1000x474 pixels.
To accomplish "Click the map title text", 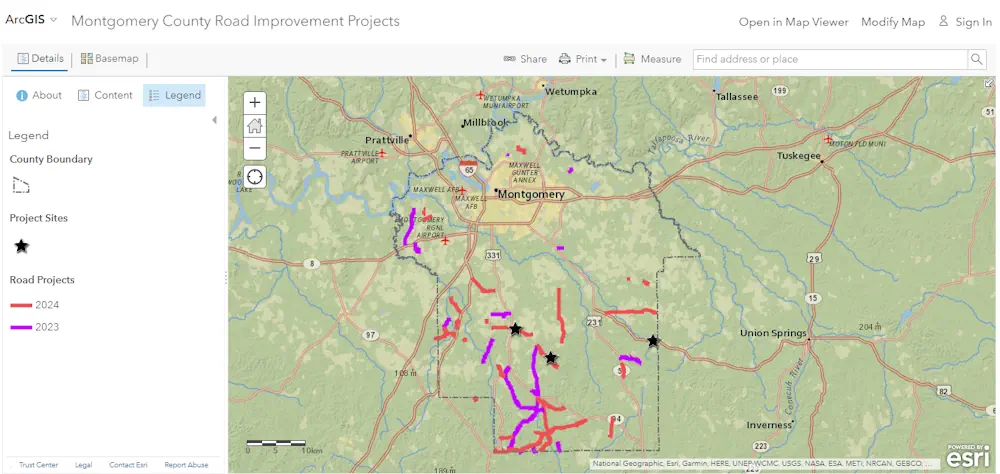I will coord(235,21).
